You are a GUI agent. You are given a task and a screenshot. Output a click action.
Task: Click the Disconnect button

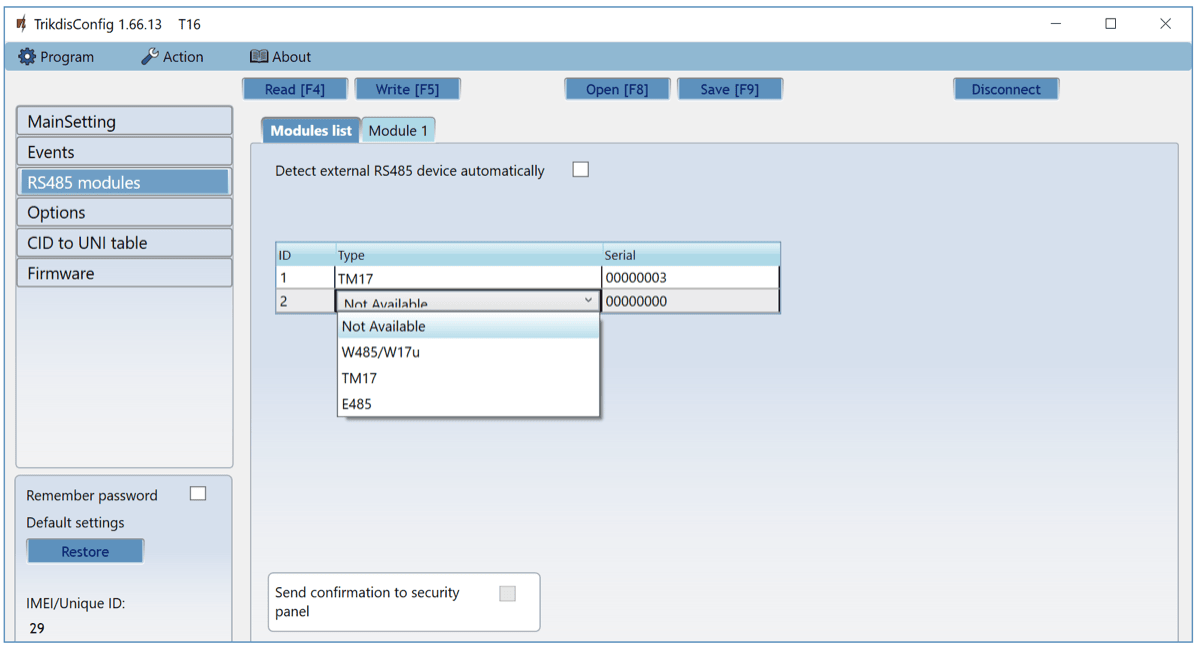(x=1005, y=89)
